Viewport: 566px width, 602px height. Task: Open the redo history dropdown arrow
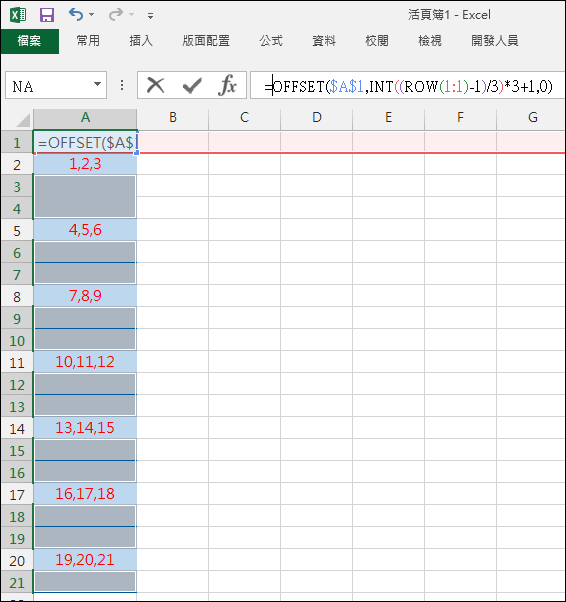coord(131,15)
